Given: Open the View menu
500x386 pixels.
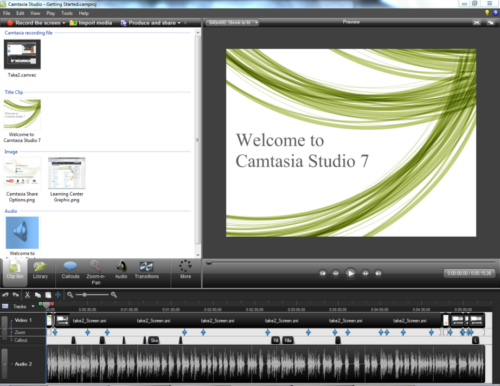Looking at the screenshot, I should click(35, 13).
